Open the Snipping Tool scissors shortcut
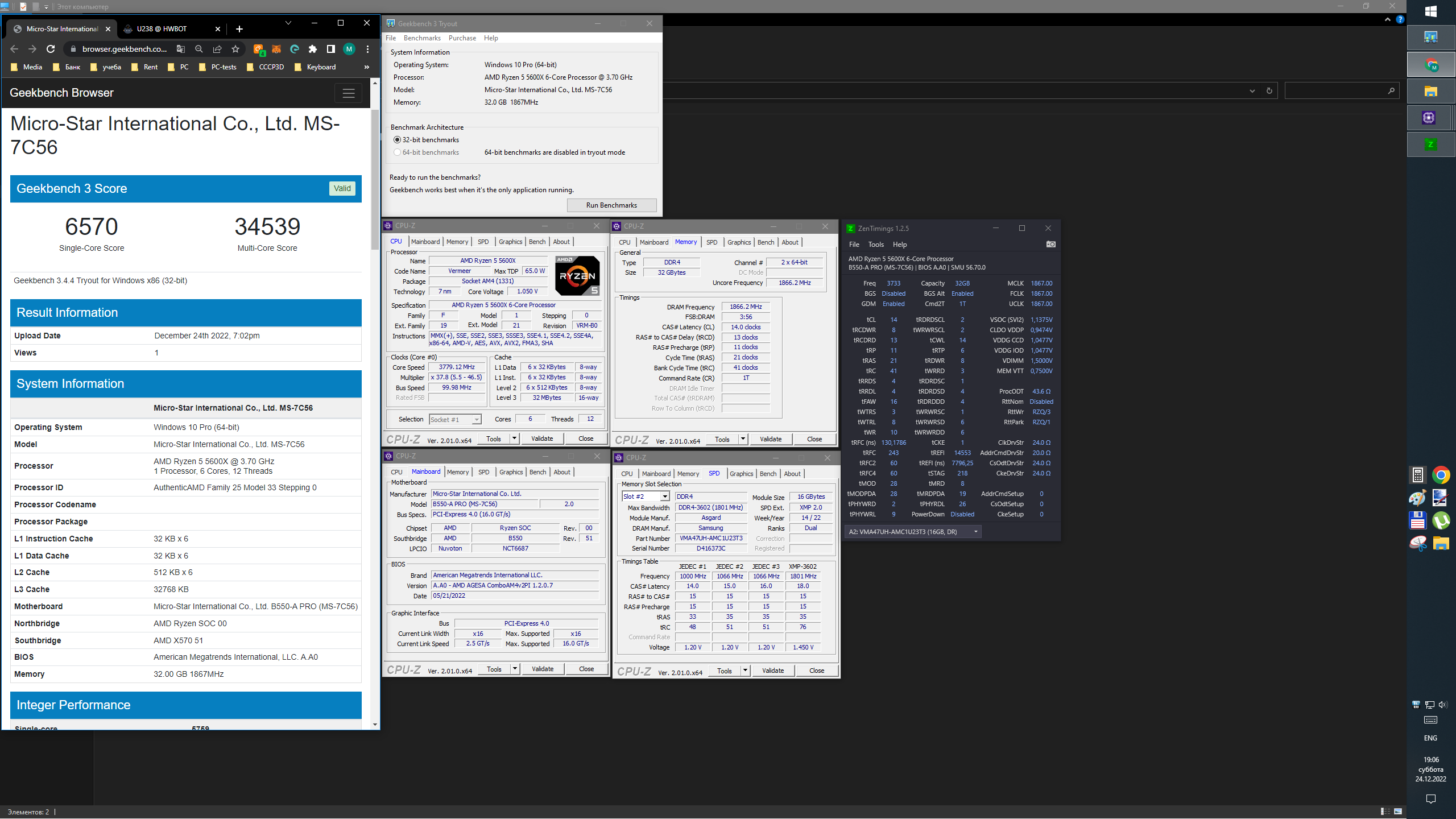Image resolution: width=1456 pixels, height=819 pixels. pyautogui.click(x=1418, y=544)
